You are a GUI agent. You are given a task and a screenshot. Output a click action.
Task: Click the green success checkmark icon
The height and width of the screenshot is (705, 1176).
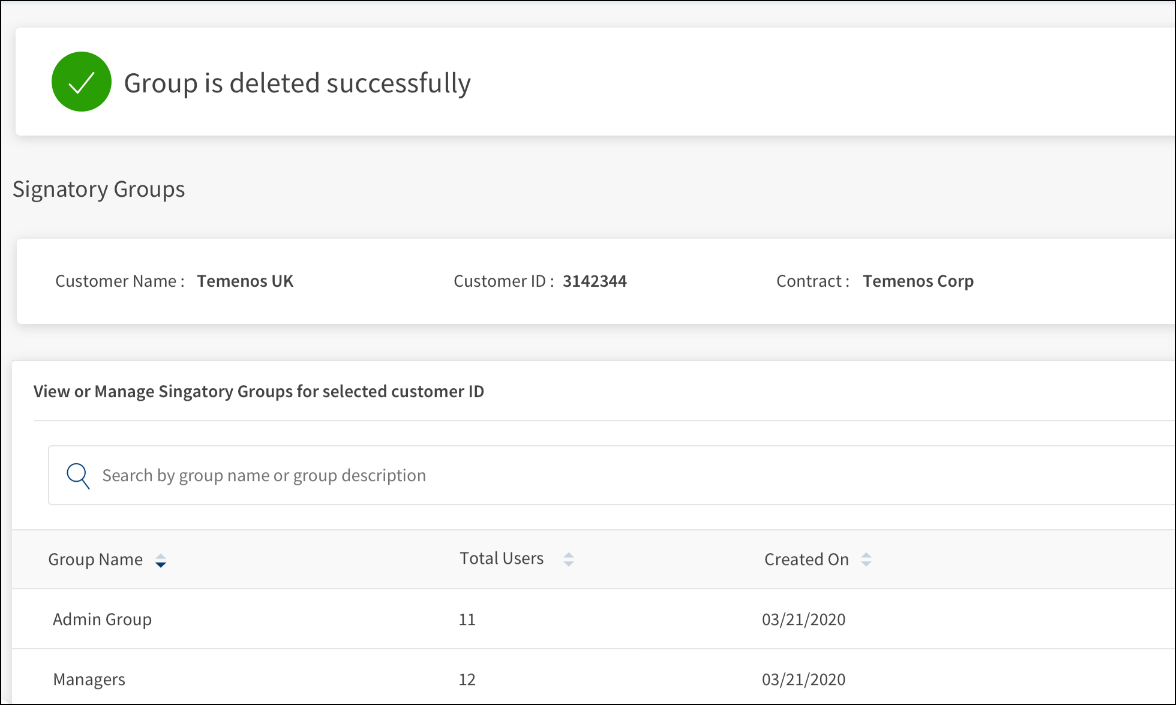pos(81,82)
